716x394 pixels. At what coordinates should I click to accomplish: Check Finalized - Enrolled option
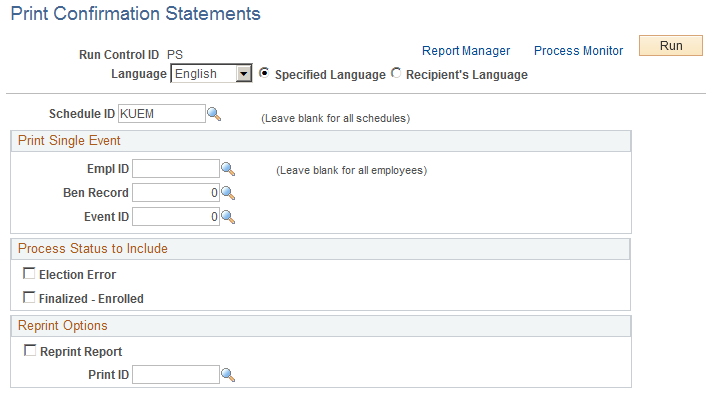[29, 298]
